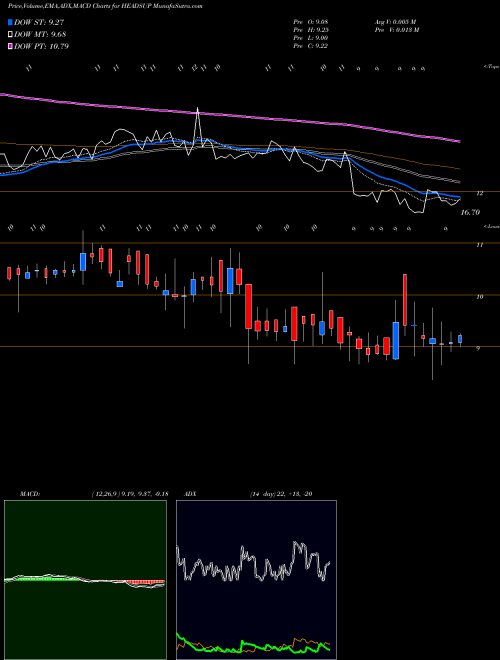Click the chart title mentioning HEADSUP MunafaSutra.com

pyautogui.click(x=105, y=7)
